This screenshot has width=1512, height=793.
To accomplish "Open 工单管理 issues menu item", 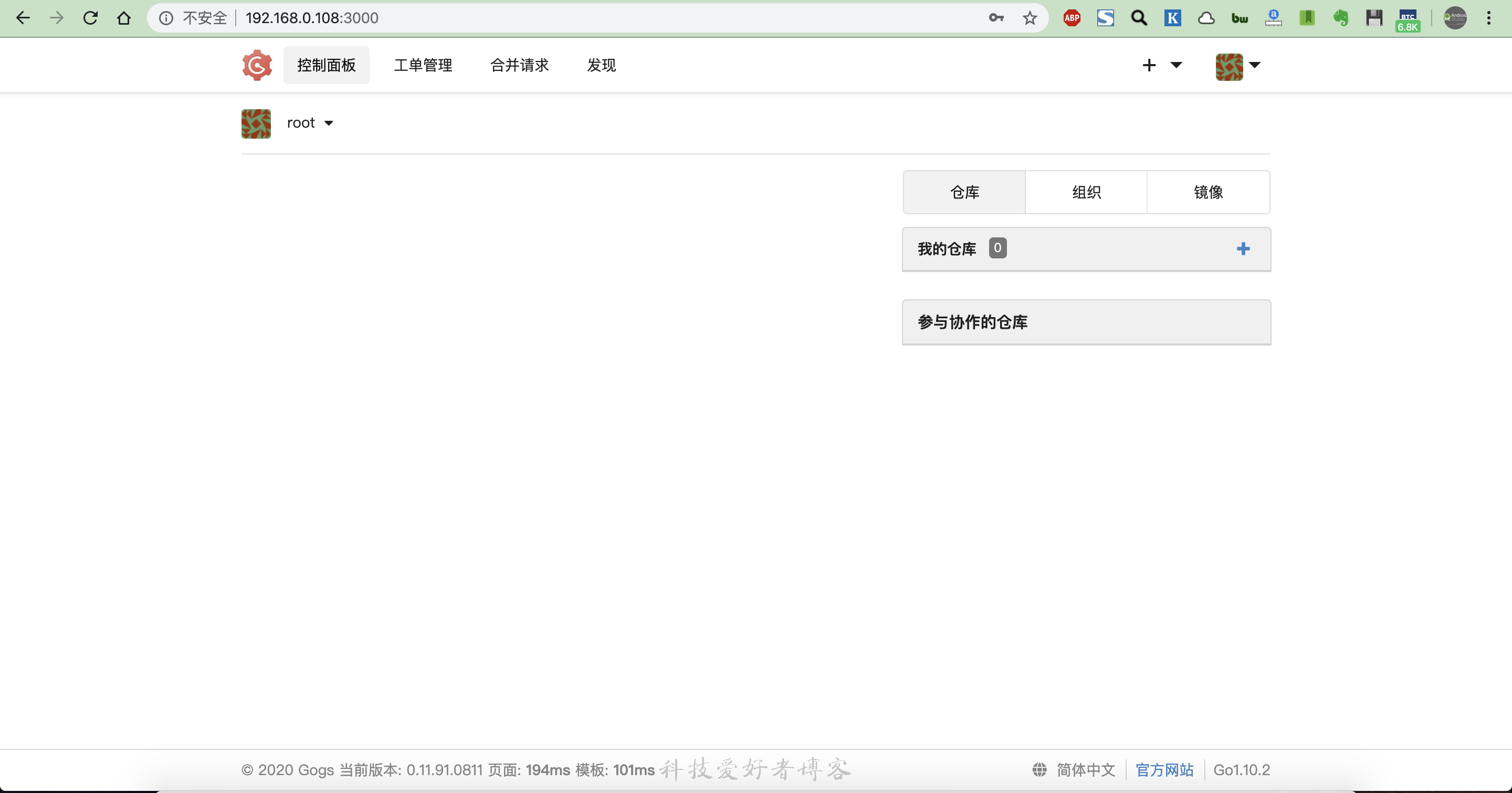I will 423,65.
